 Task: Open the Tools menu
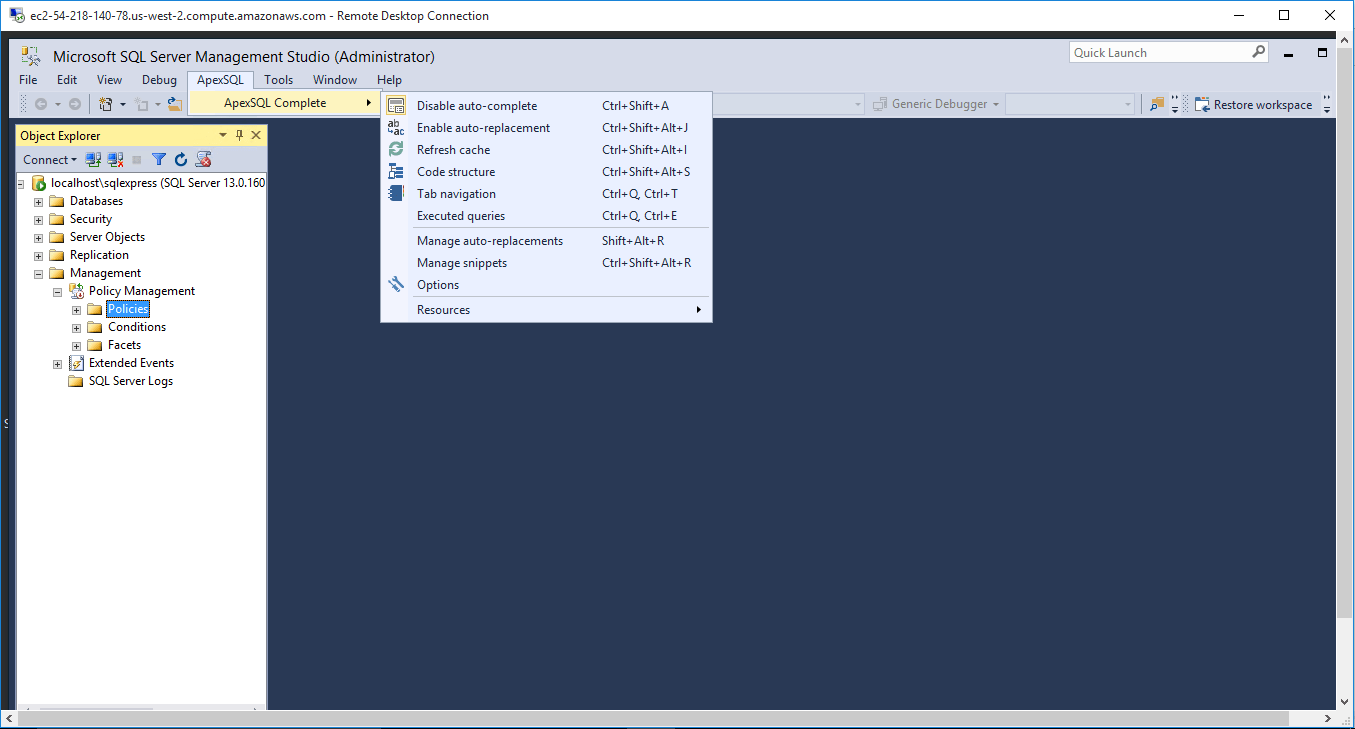click(278, 80)
